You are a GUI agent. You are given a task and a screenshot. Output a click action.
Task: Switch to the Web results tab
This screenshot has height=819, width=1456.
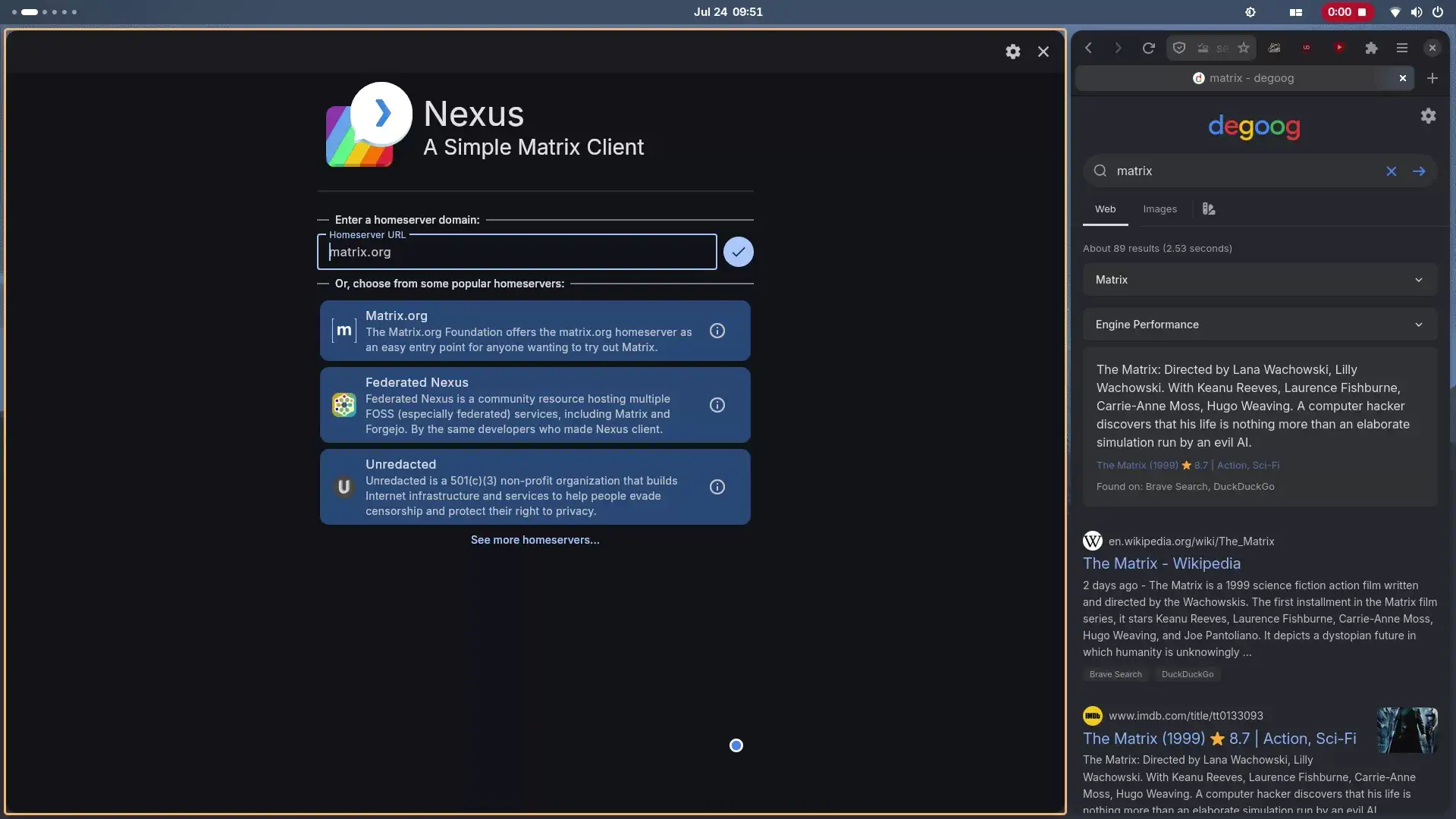(1106, 209)
